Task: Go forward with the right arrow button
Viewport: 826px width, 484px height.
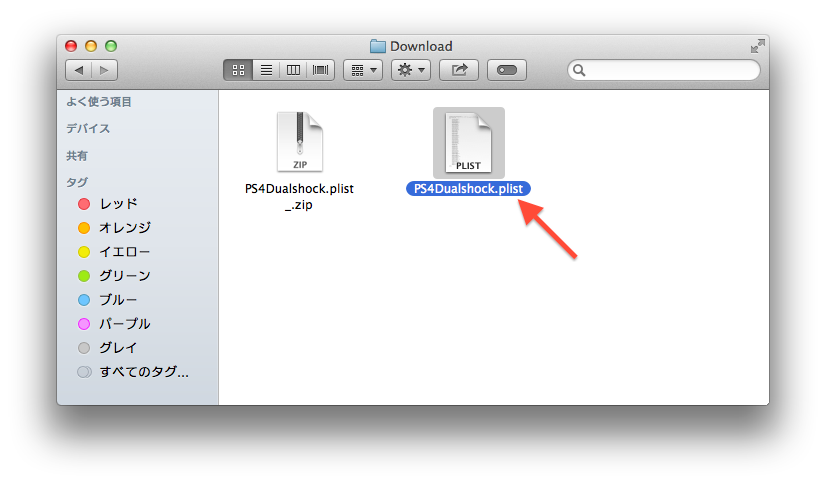Action: [104, 70]
